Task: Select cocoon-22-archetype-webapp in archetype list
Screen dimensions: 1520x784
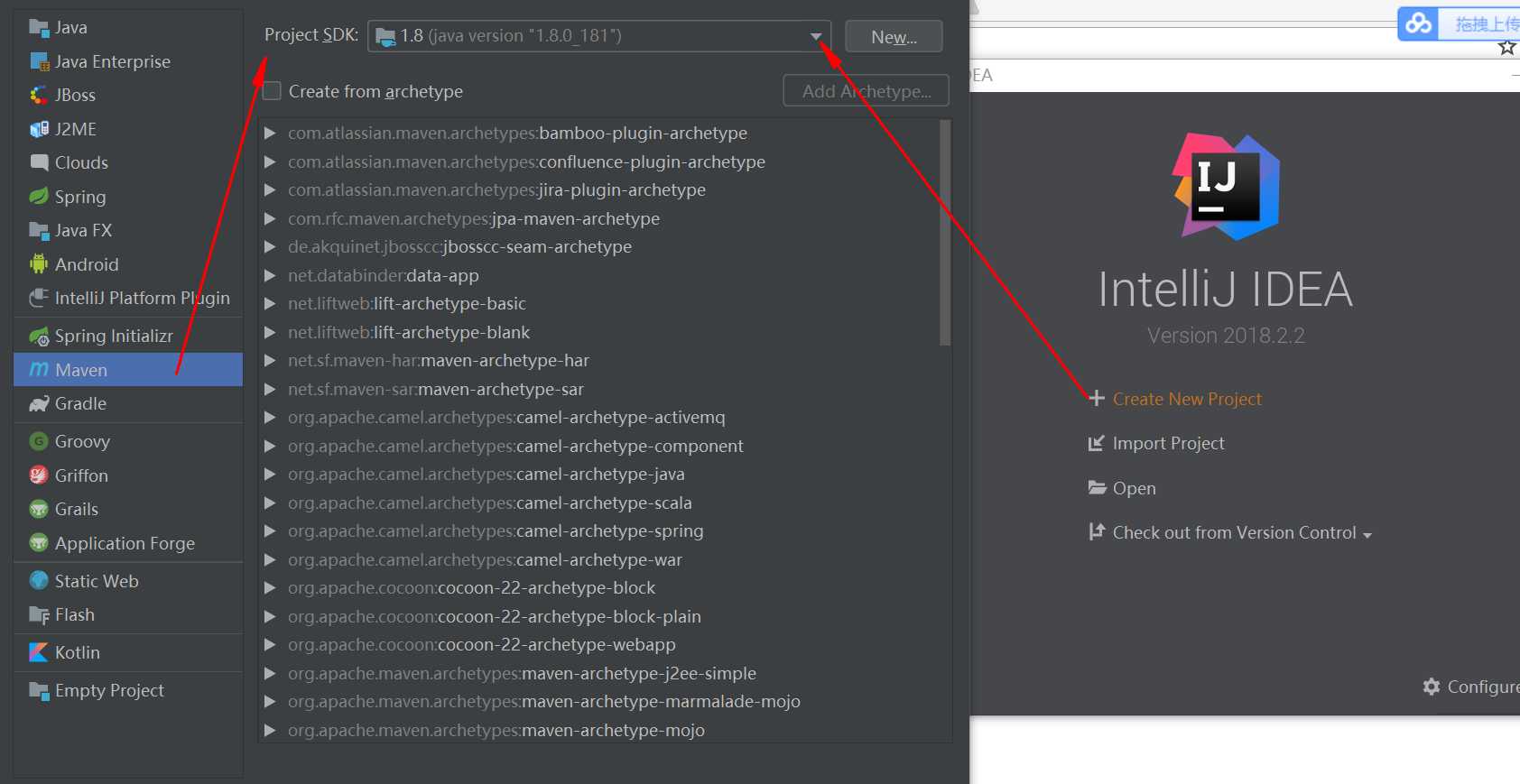Action: pyautogui.click(x=482, y=645)
